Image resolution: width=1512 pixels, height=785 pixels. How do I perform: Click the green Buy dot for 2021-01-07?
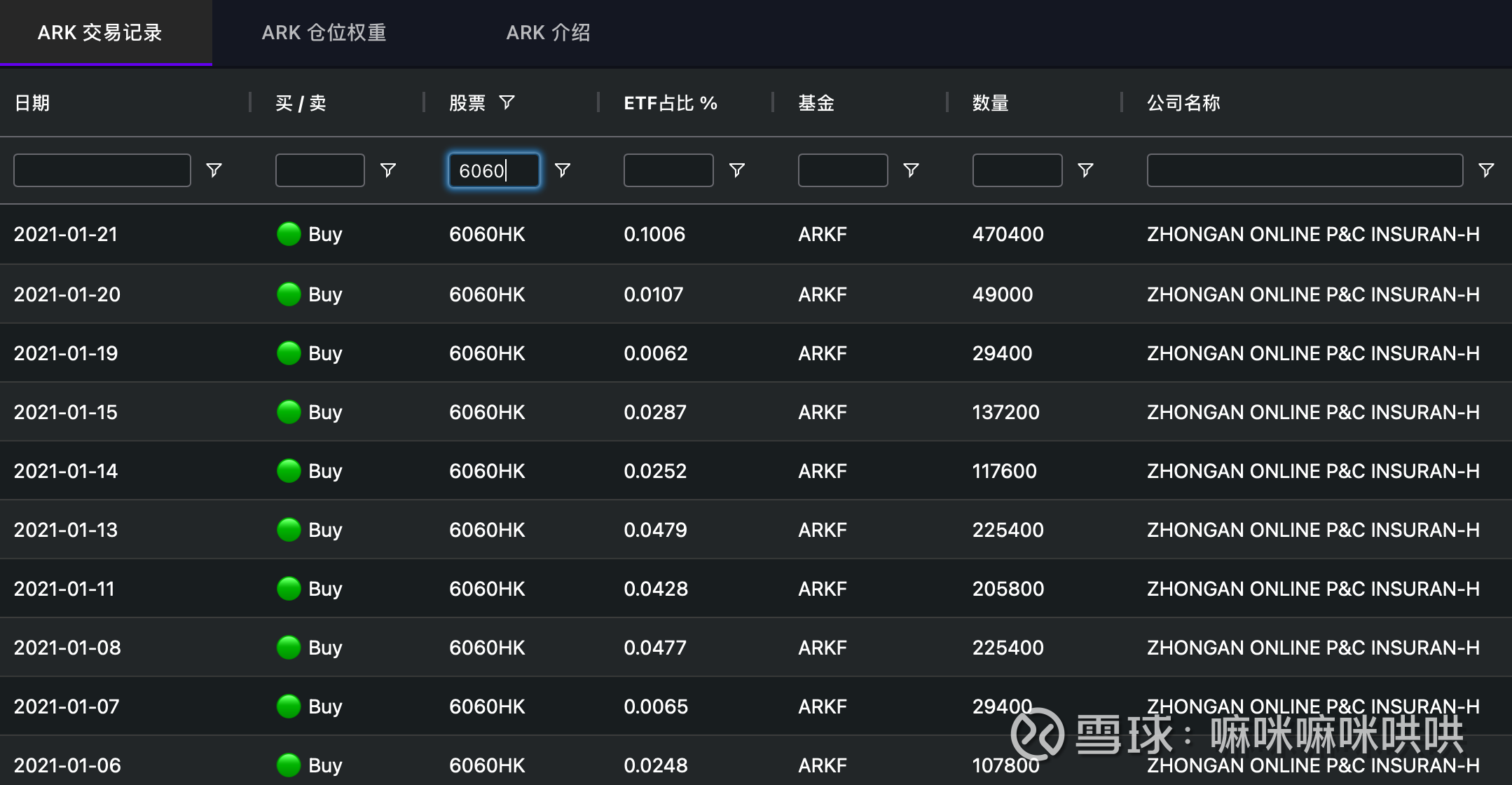point(289,706)
